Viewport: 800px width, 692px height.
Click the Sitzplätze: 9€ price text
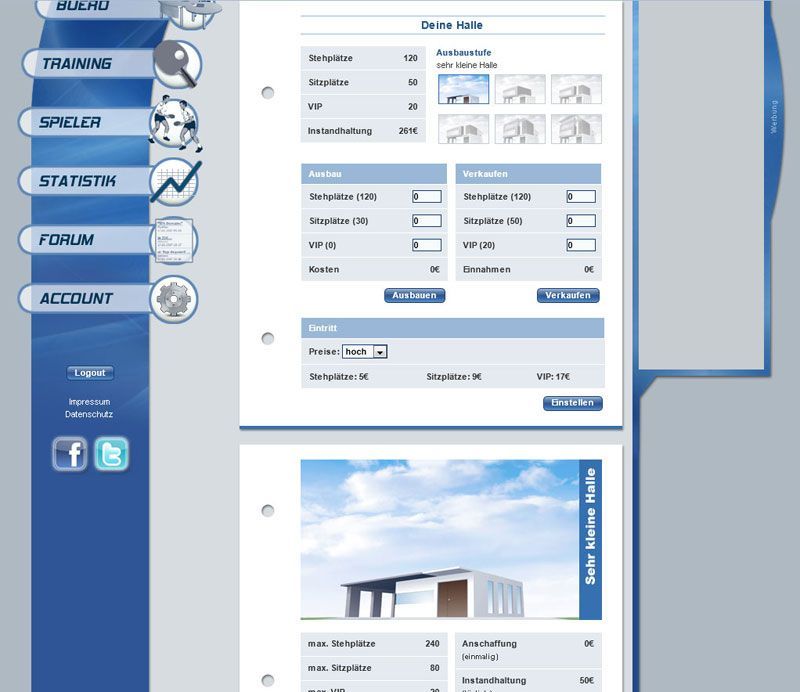coord(454,377)
